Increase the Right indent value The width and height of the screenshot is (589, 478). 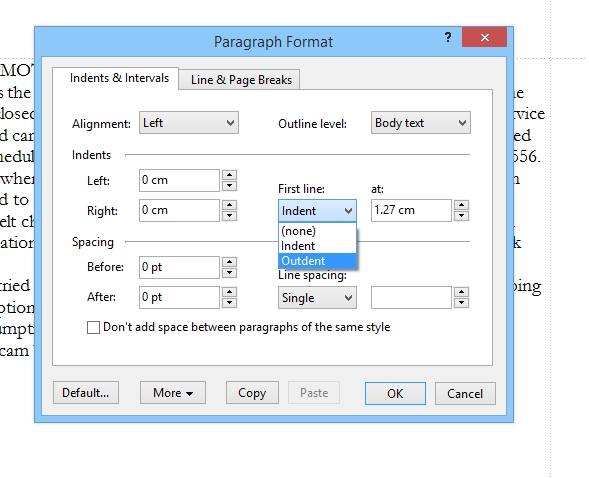pyautogui.click(x=229, y=205)
